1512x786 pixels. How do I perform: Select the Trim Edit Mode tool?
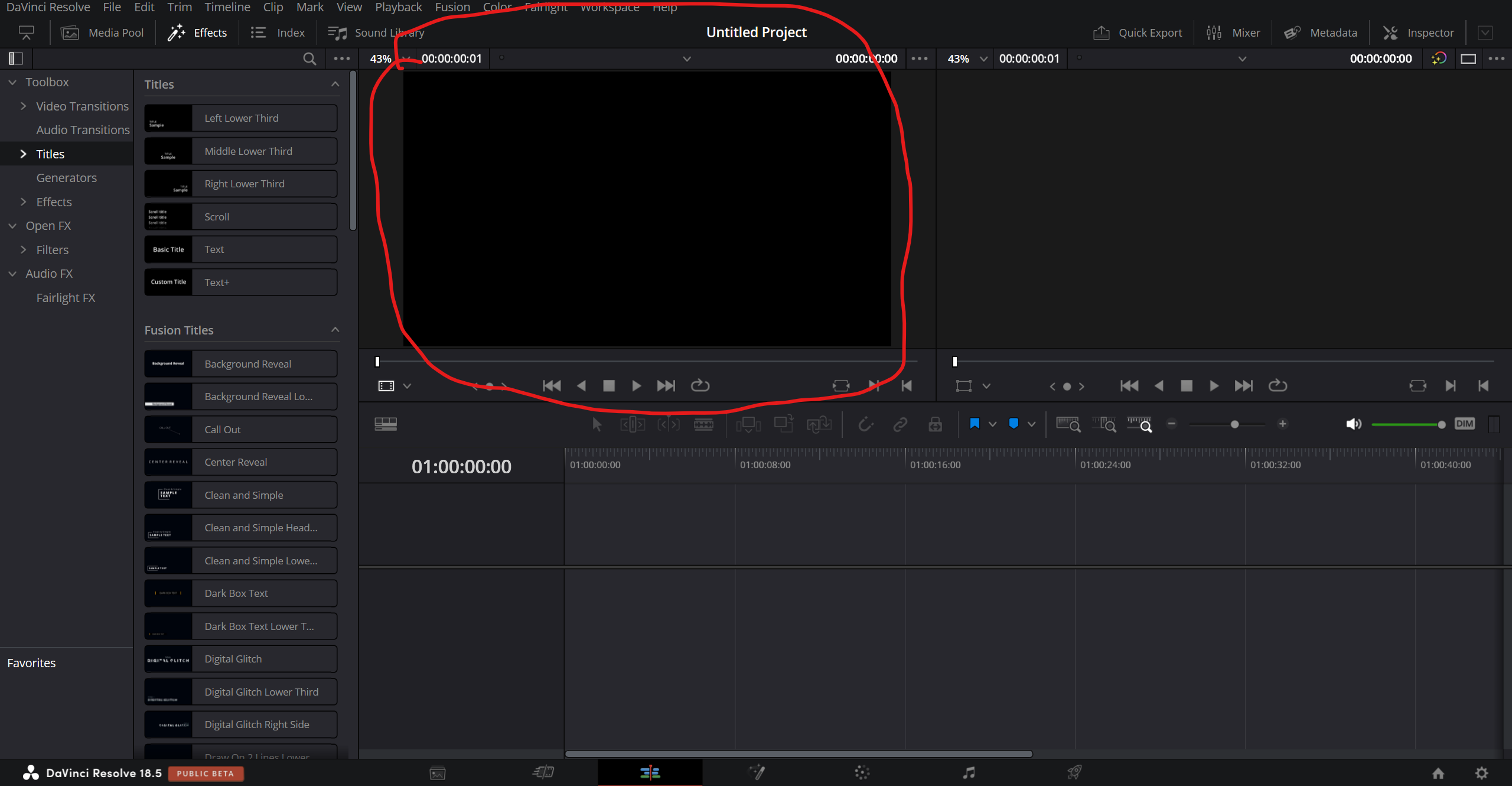633,424
